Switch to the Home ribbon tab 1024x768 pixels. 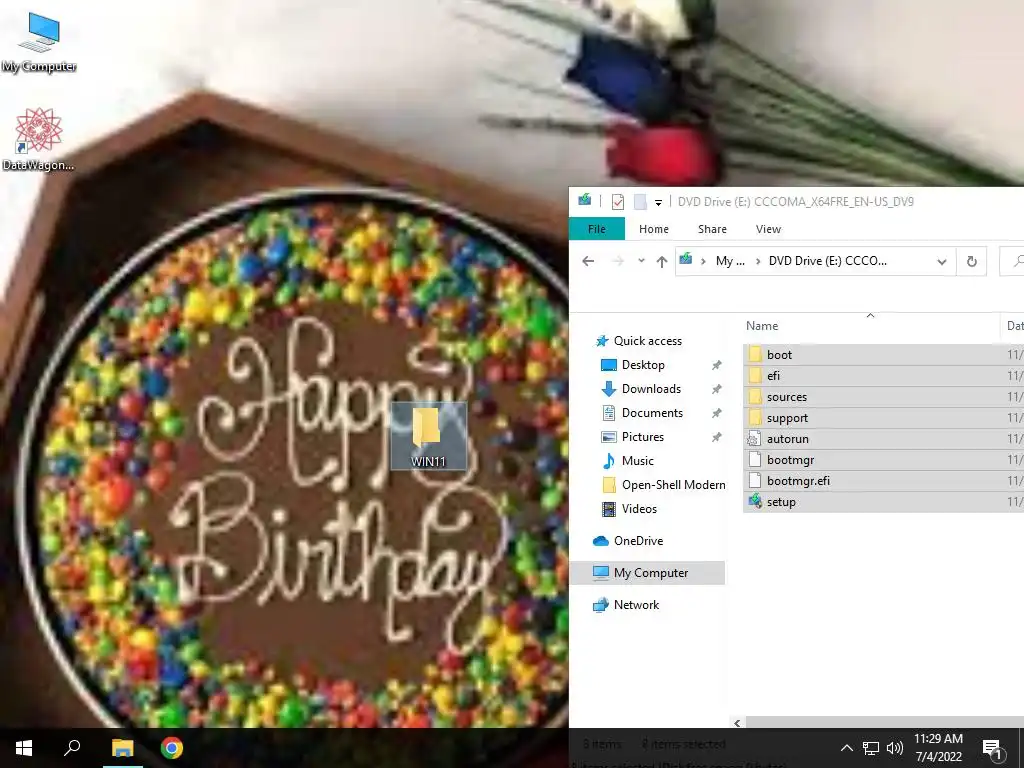654,229
